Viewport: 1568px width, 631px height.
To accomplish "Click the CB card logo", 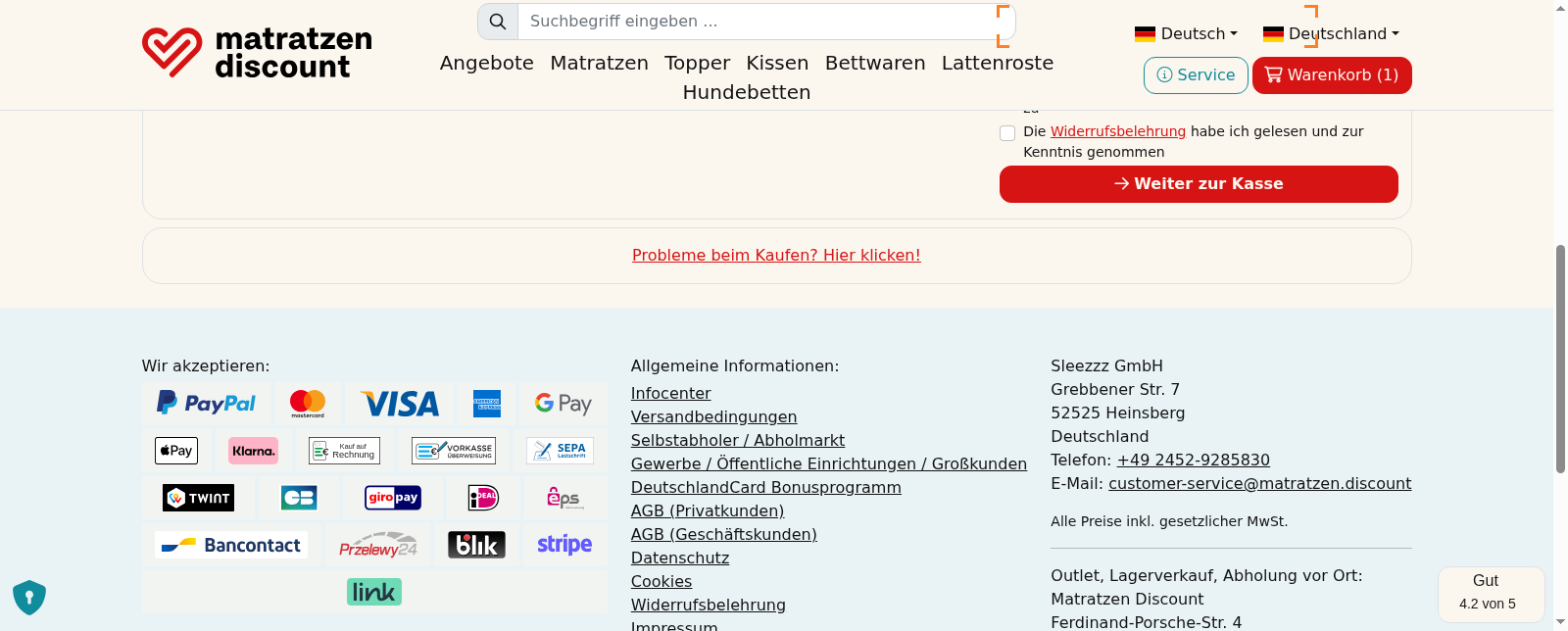I will pyautogui.click(x=299, y=498).
